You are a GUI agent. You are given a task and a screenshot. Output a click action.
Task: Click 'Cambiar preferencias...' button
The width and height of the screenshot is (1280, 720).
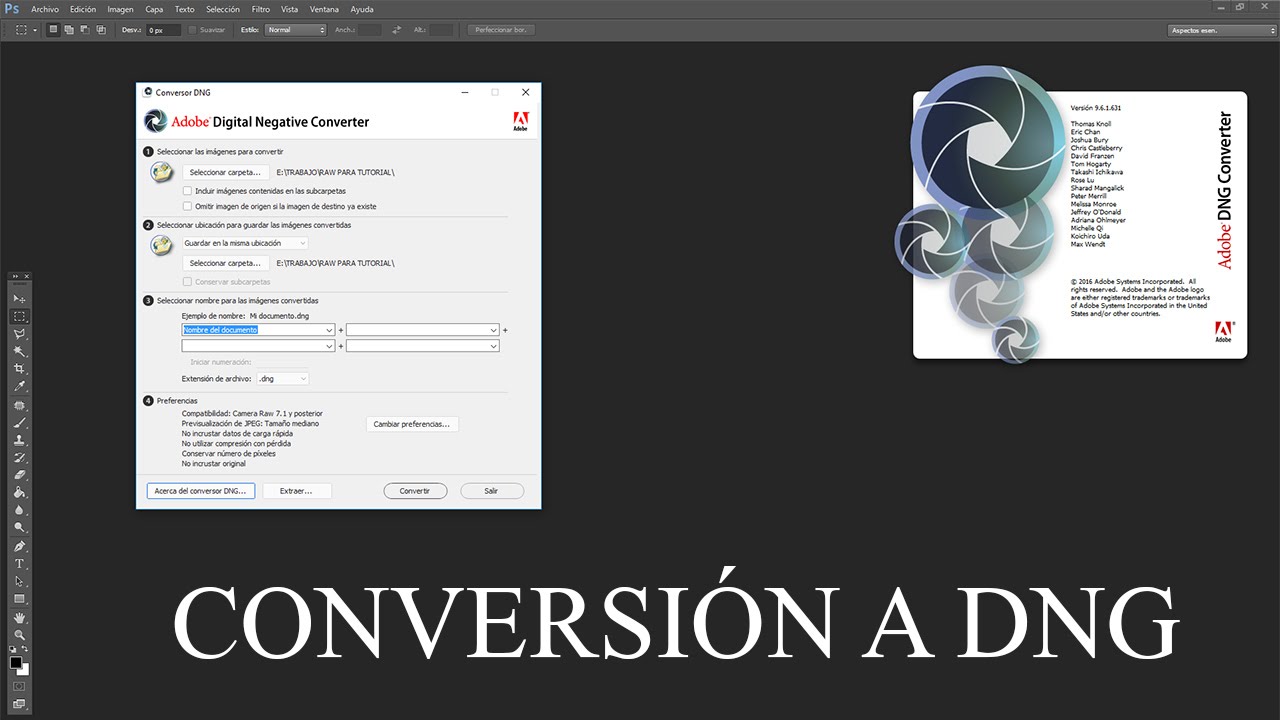(x=412, y=424)
